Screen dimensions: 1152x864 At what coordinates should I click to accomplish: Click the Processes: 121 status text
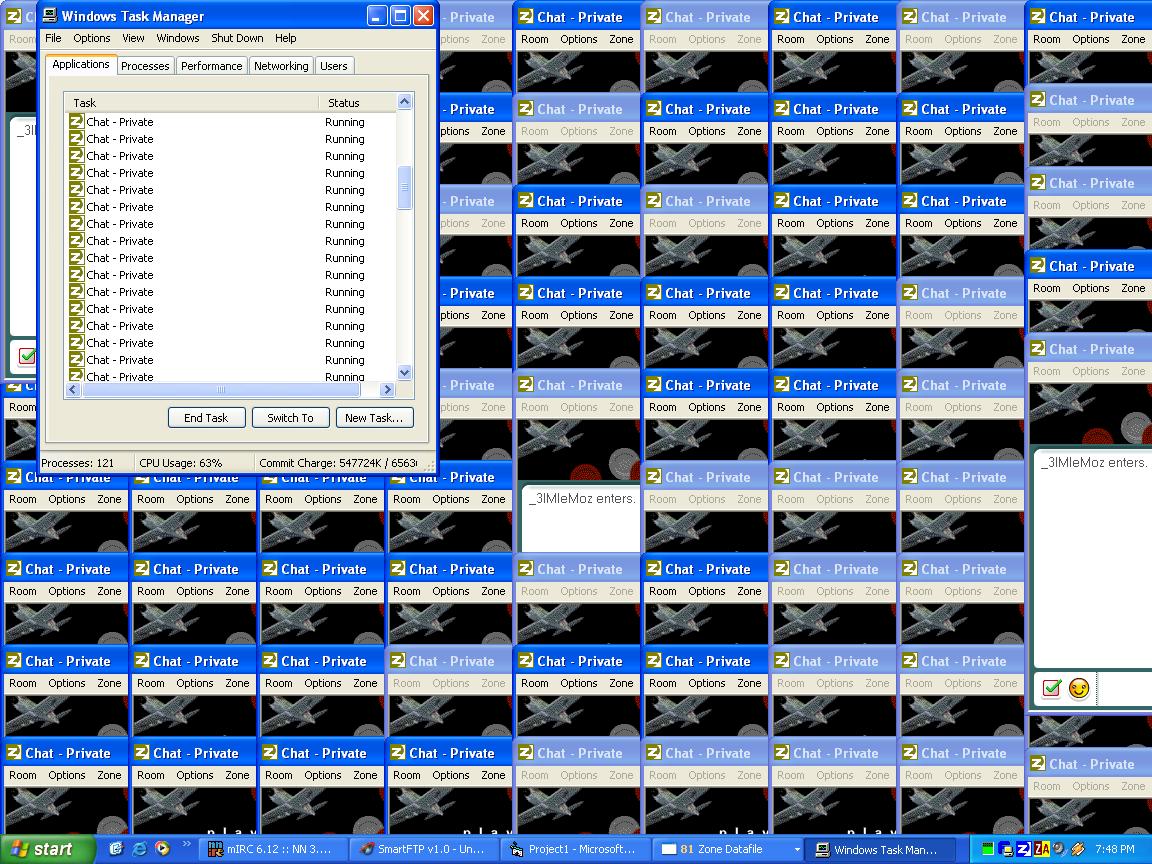click(x=78, y=463)
